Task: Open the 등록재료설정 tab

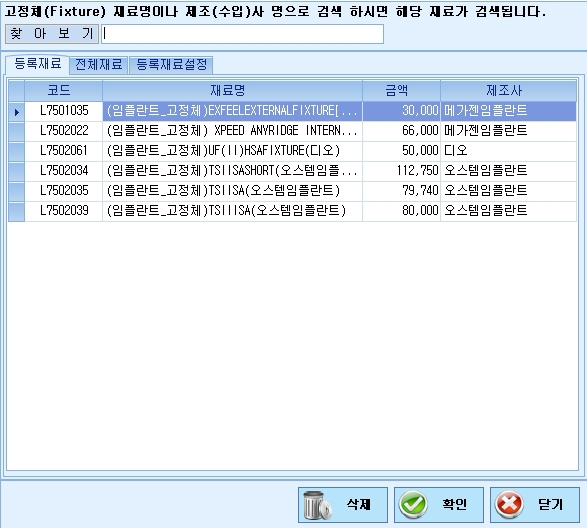Action: (x=171, y=65)
